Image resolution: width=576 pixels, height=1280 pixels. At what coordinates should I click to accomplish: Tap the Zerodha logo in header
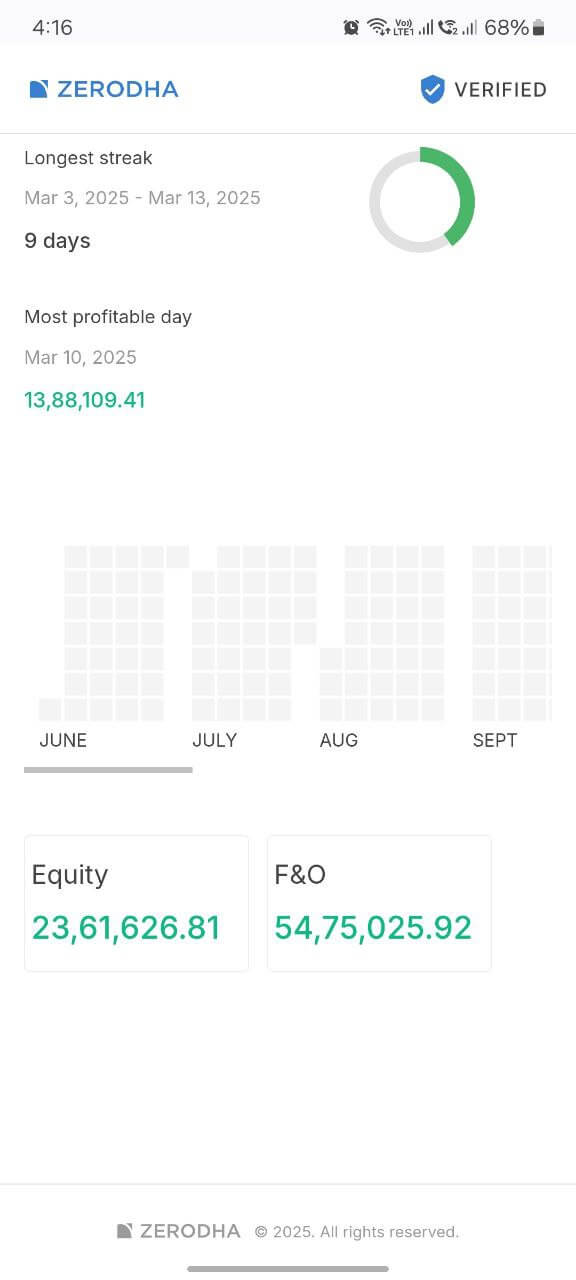click(x=104, y=89)
